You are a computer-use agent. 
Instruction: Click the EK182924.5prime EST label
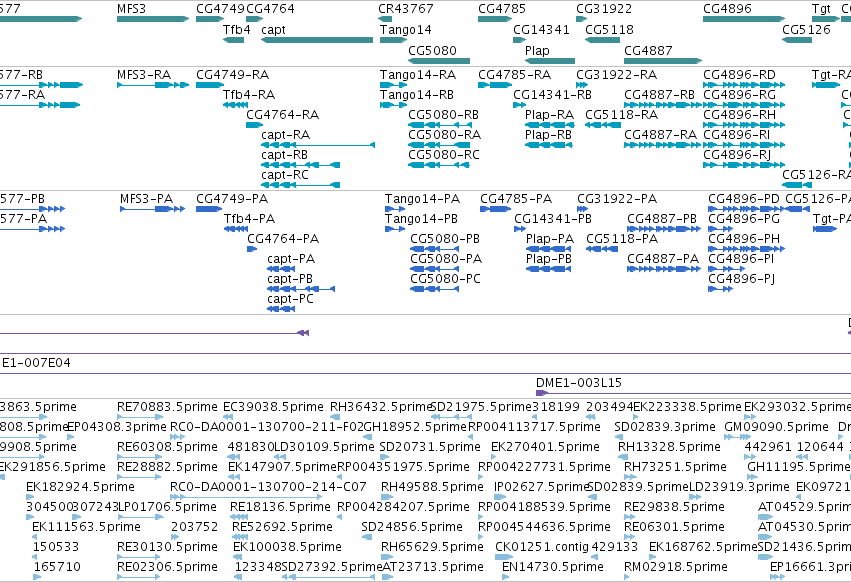(x=80, y=486)
